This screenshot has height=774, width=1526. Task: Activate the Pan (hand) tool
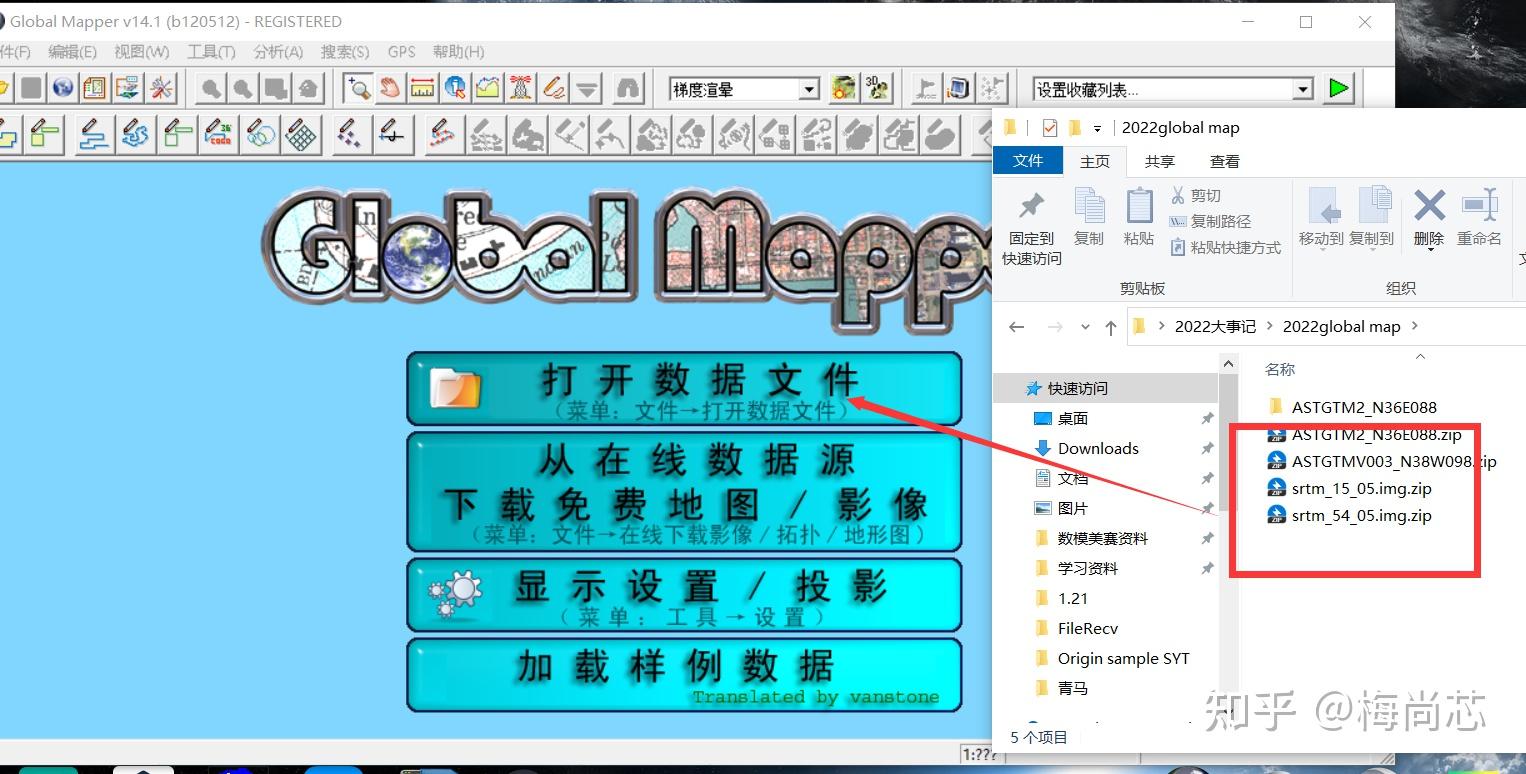tap(389, 88)
